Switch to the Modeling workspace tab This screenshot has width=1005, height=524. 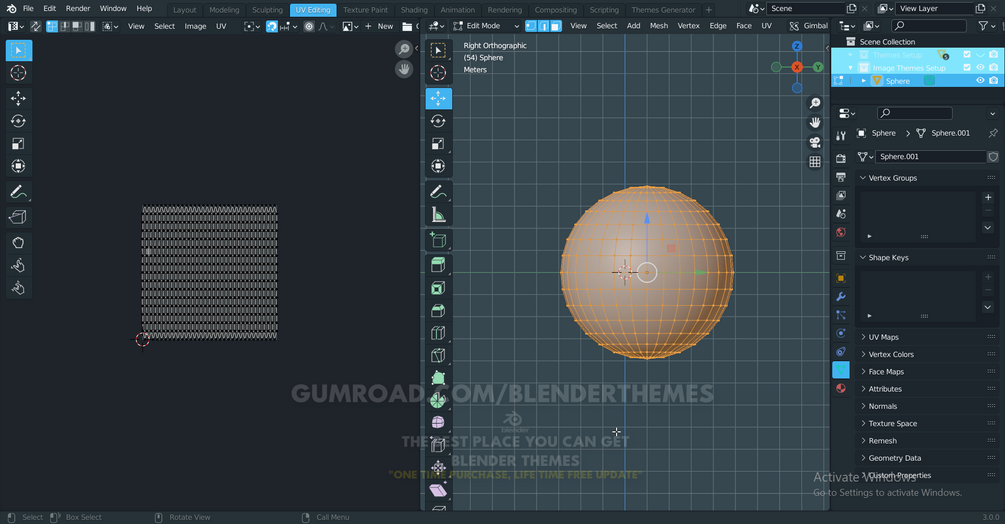coord(224,10)
